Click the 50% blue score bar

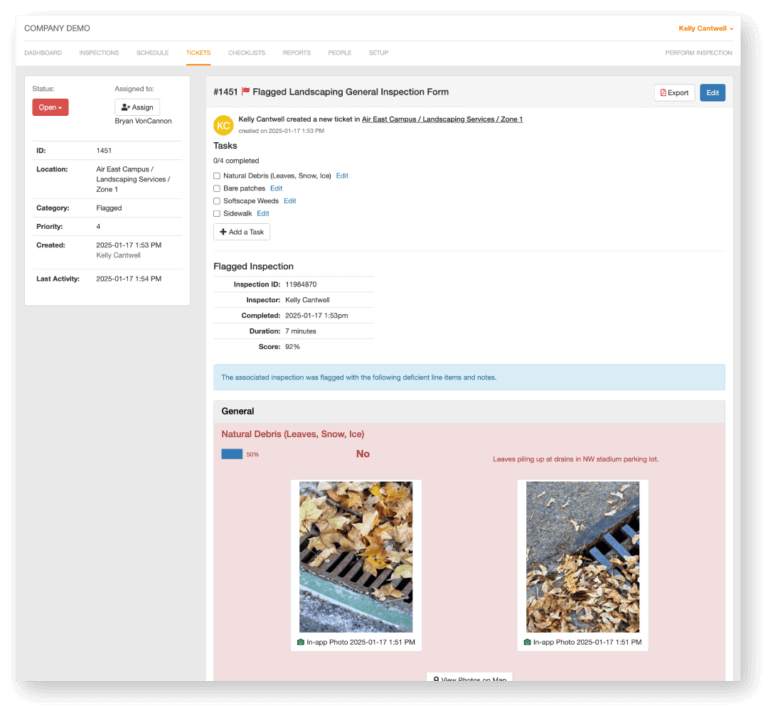[x=232, y=454]
